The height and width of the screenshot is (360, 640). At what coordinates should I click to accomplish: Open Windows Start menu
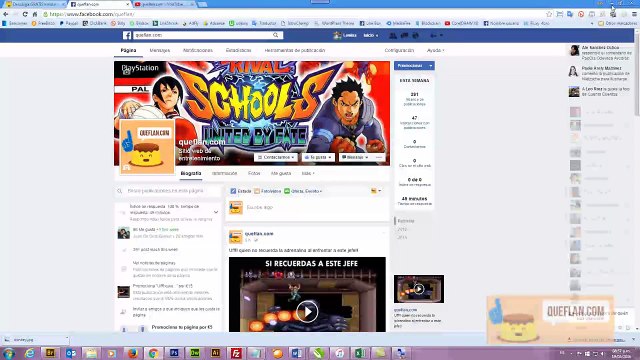[x=9, y=353]
